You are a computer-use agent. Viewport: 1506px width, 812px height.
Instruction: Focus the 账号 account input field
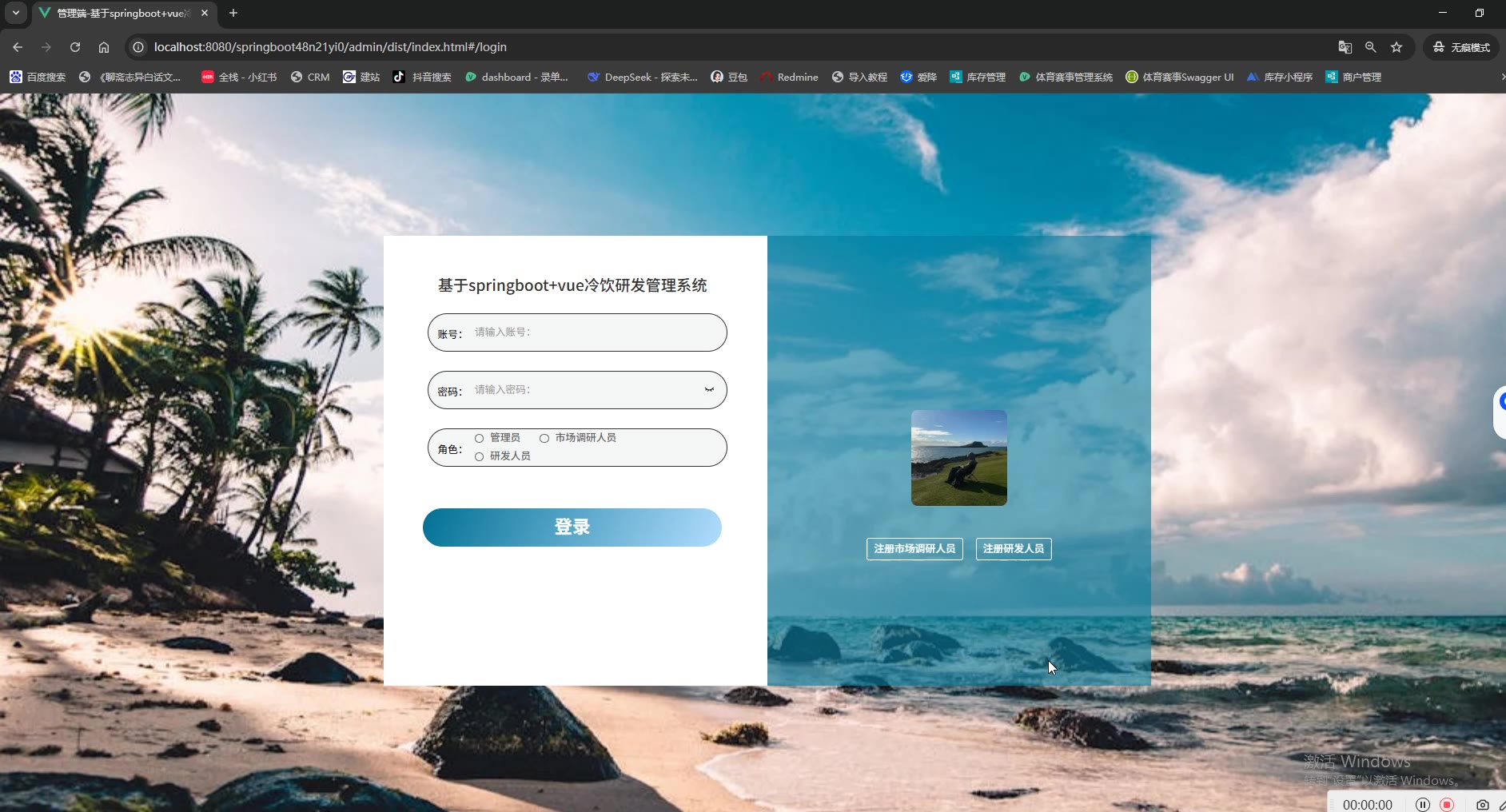(x=577, y=332)
